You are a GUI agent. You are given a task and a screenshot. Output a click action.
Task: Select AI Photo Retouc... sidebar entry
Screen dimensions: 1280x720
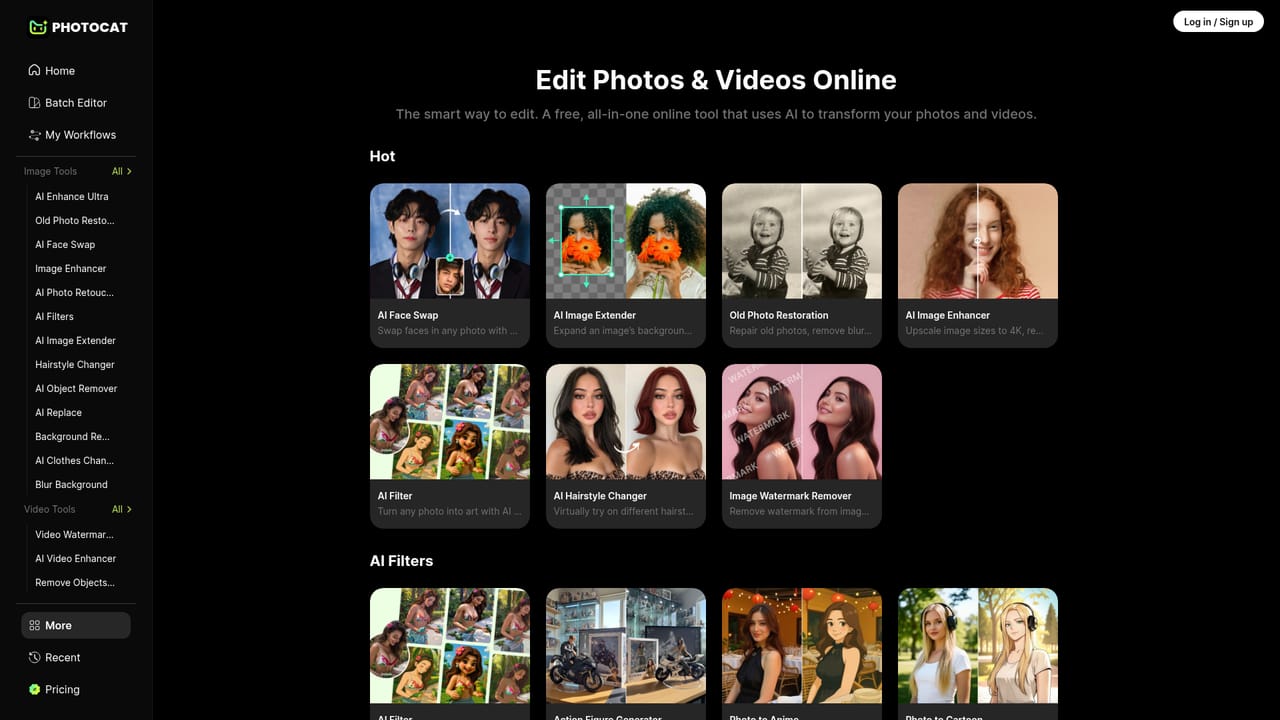(x=74, y=293)
